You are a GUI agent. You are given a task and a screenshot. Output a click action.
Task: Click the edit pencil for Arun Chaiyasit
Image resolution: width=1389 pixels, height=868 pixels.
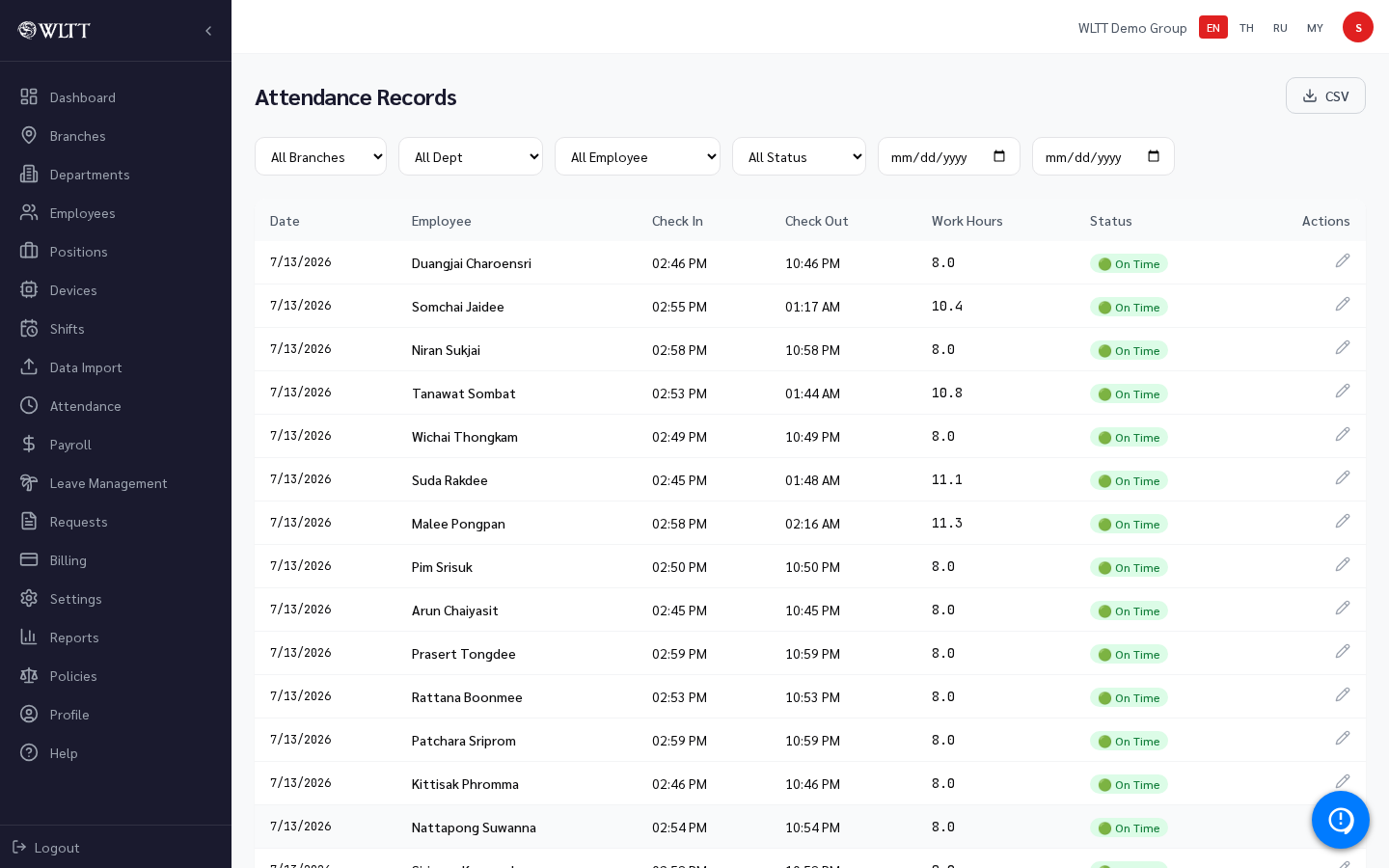(x=1343, y=608)
